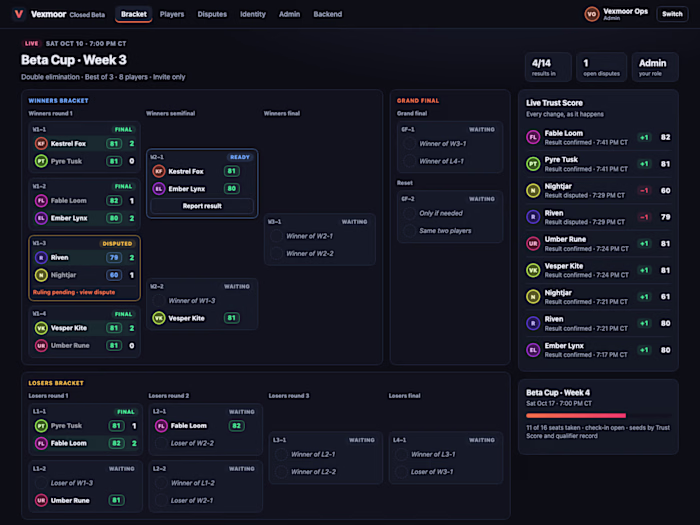Click Fable Loom avatar in Live Trust Score

point(533,137)
